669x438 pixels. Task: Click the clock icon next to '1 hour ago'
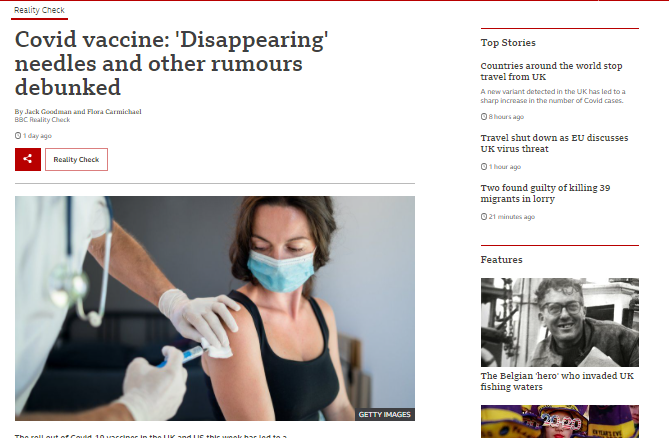484,166
